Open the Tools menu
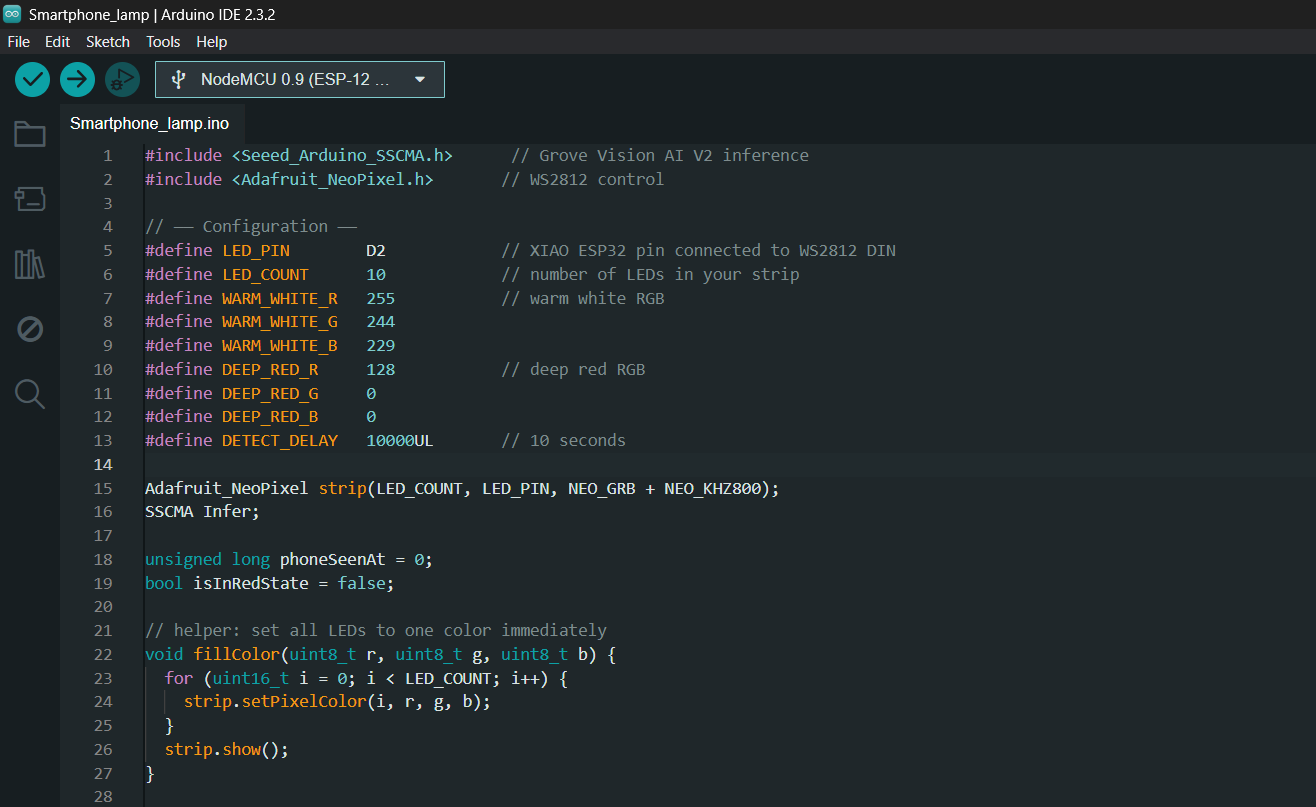The width and height of the screenshot is (1316, 807). (x=163, y=42)
